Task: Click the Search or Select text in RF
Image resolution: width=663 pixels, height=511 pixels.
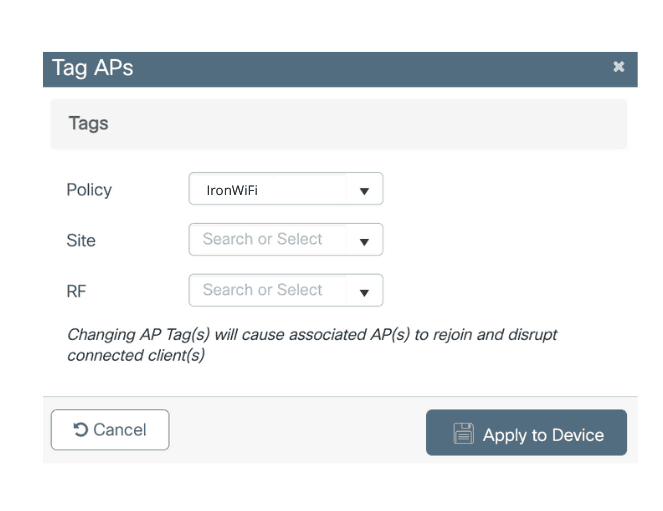Action: click(x=262, y=290)
